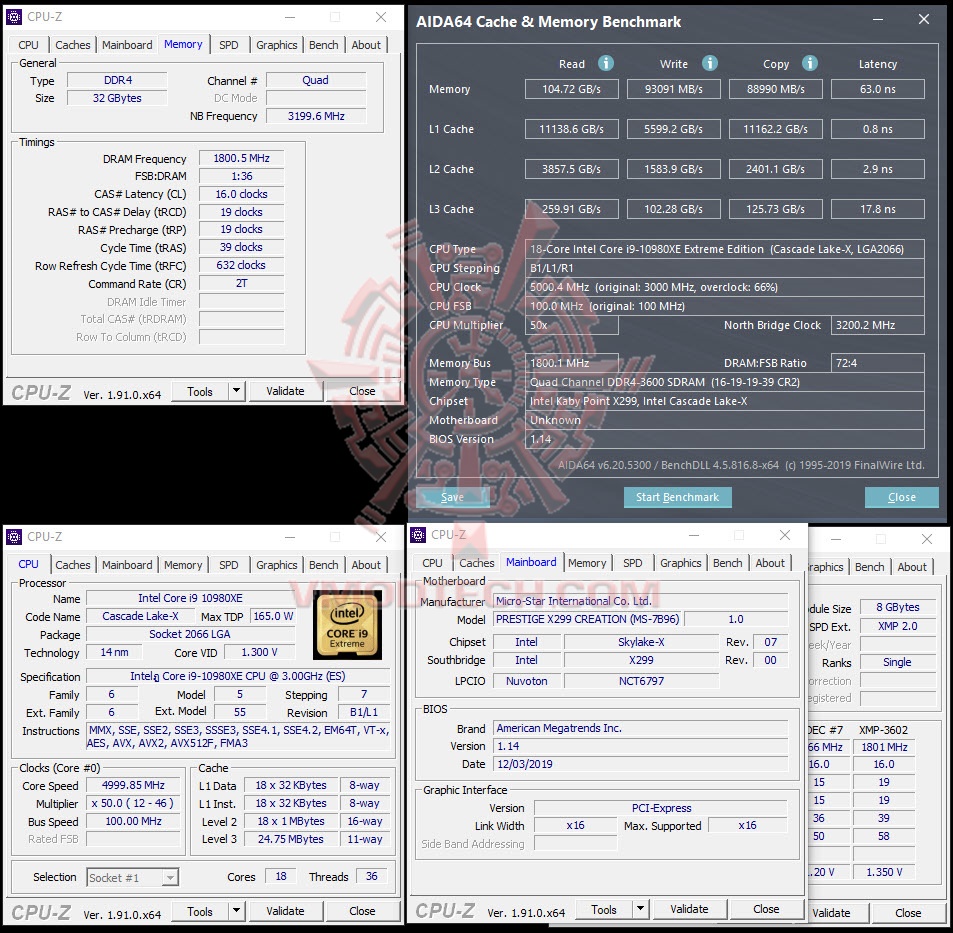Click Close button in CPU-Z Memory window footer
This screenshot has width=953, height=933.
click(362, 391)
